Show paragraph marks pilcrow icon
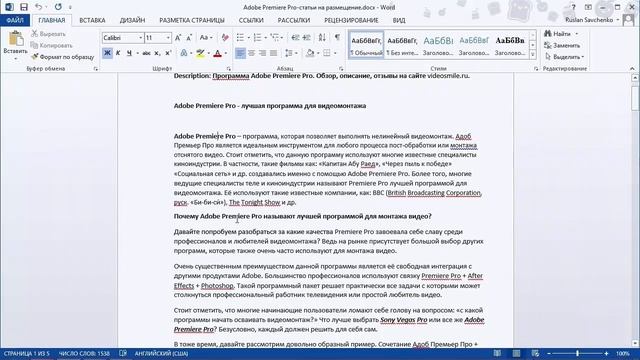The width and height of the screenshot is (640, 360). tap(337, 38)
